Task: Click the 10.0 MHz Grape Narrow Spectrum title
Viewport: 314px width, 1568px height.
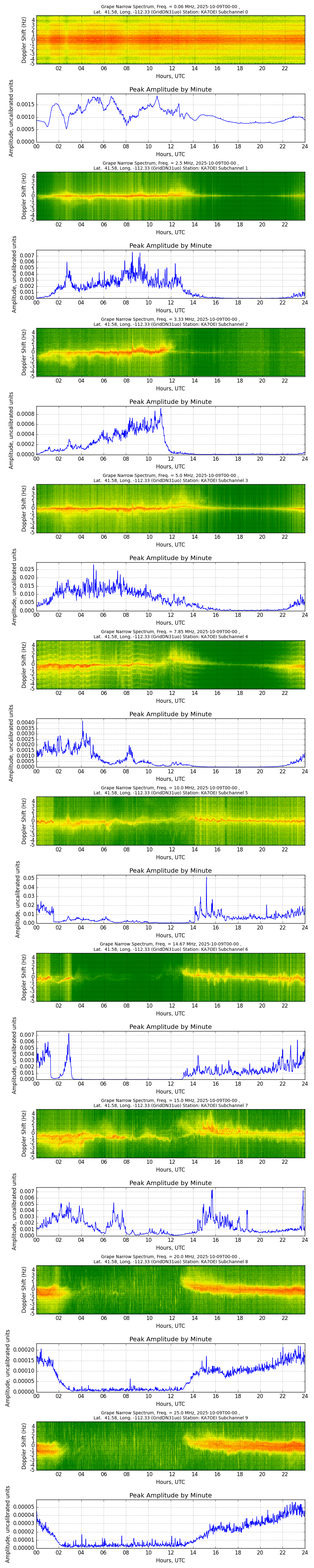Action: pyautogui.click(x=171, y=790)
